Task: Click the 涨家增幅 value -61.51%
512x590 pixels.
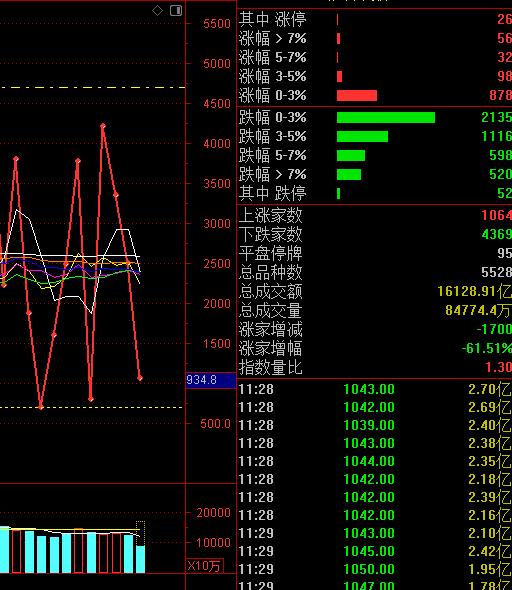Action: tap(487, 348)
